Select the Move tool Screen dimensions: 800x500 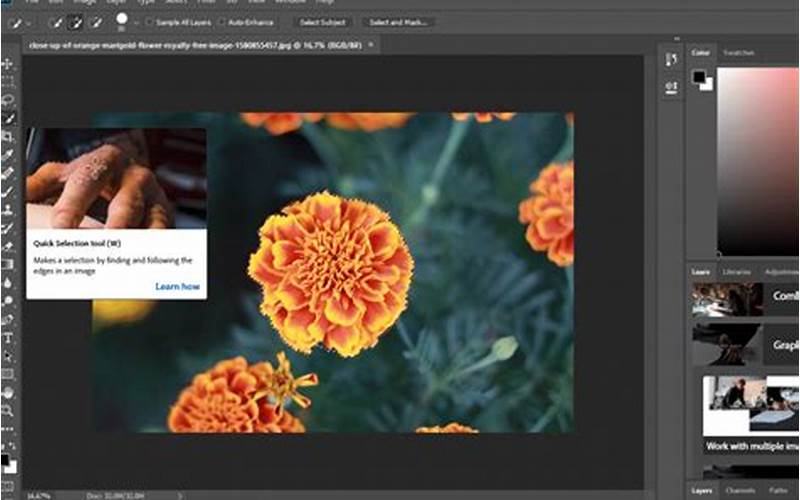[8, 64]
